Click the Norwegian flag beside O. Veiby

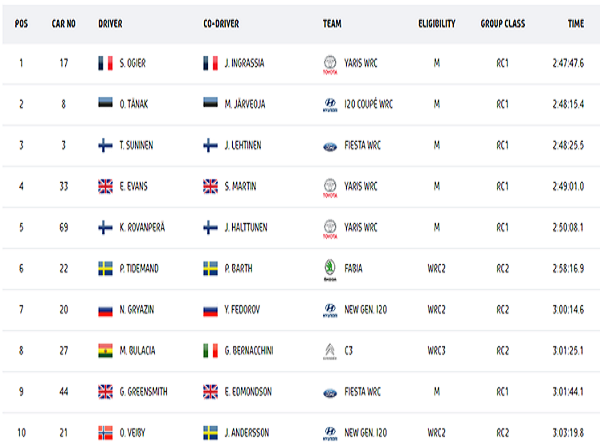105,433
